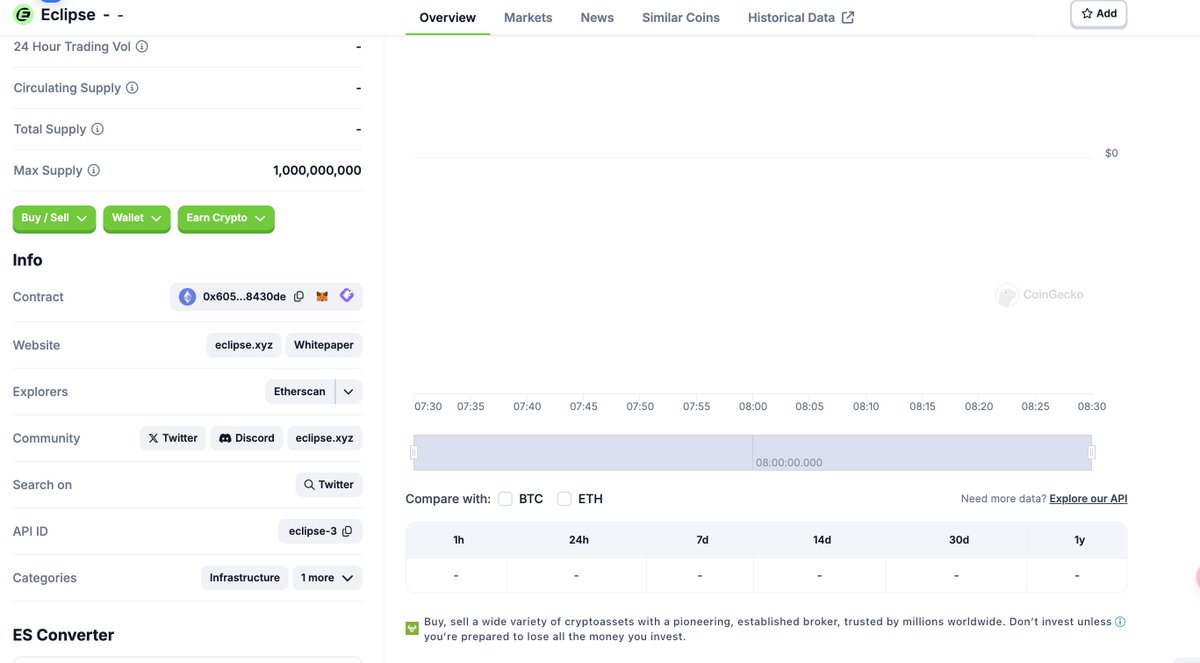Click the $0 price axis label
The height and width of the screenshot is (663, 1200).
(x=1111, y=153)
